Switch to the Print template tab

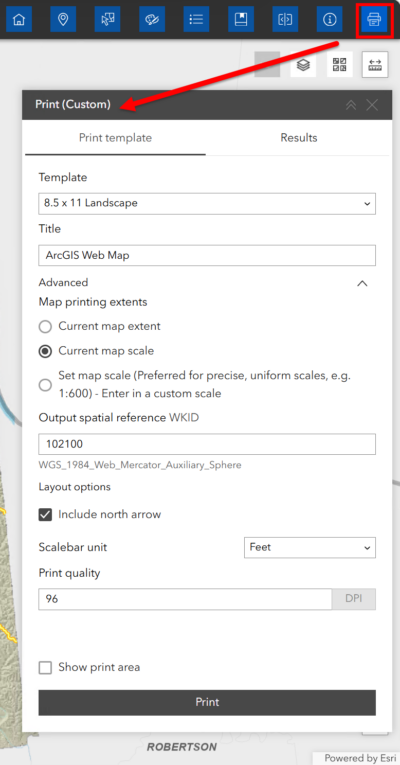point(115,138)
